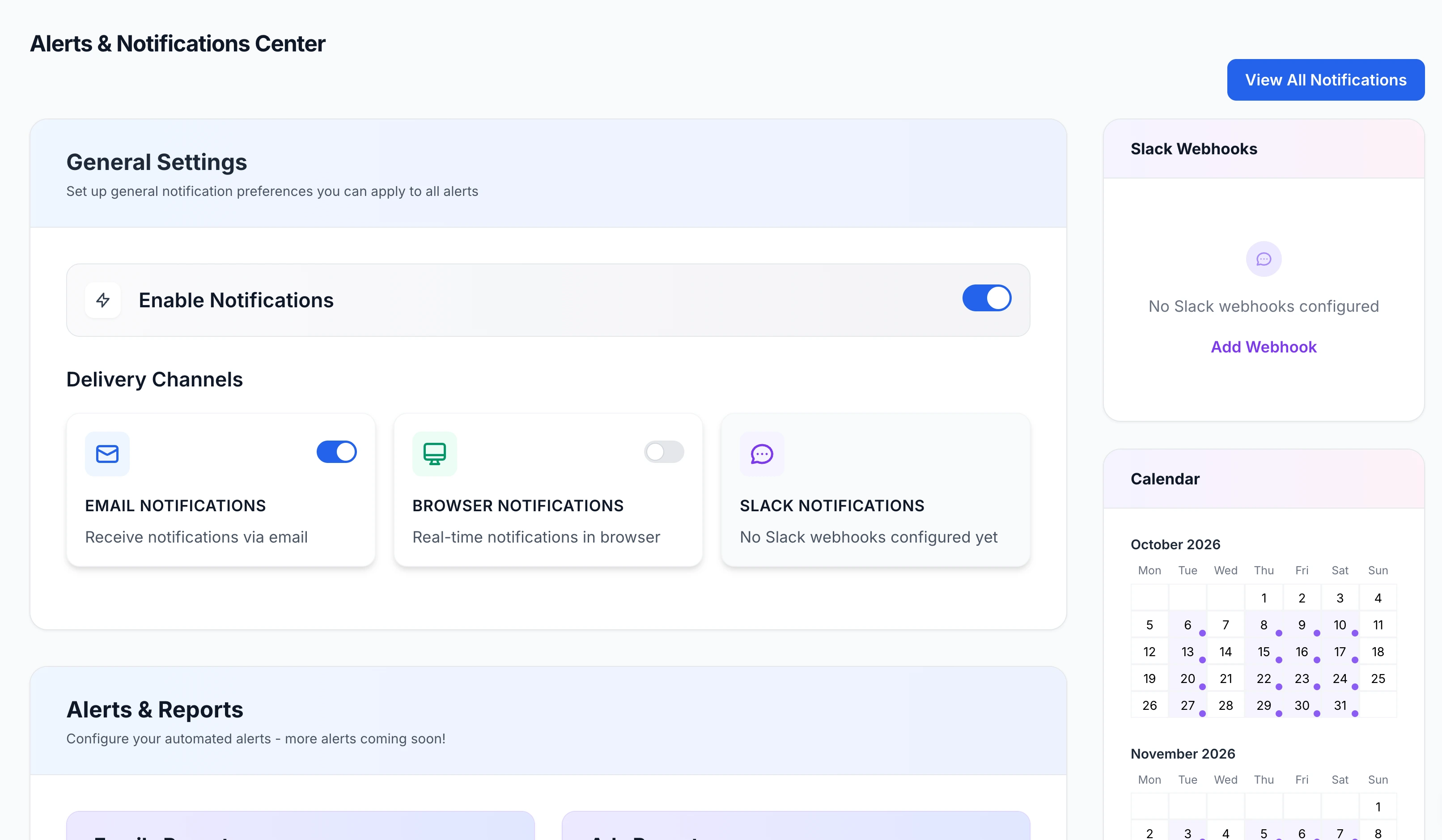Click October 28 calendar cell
Viewport: 1442px width, 840px height.
1226,705
